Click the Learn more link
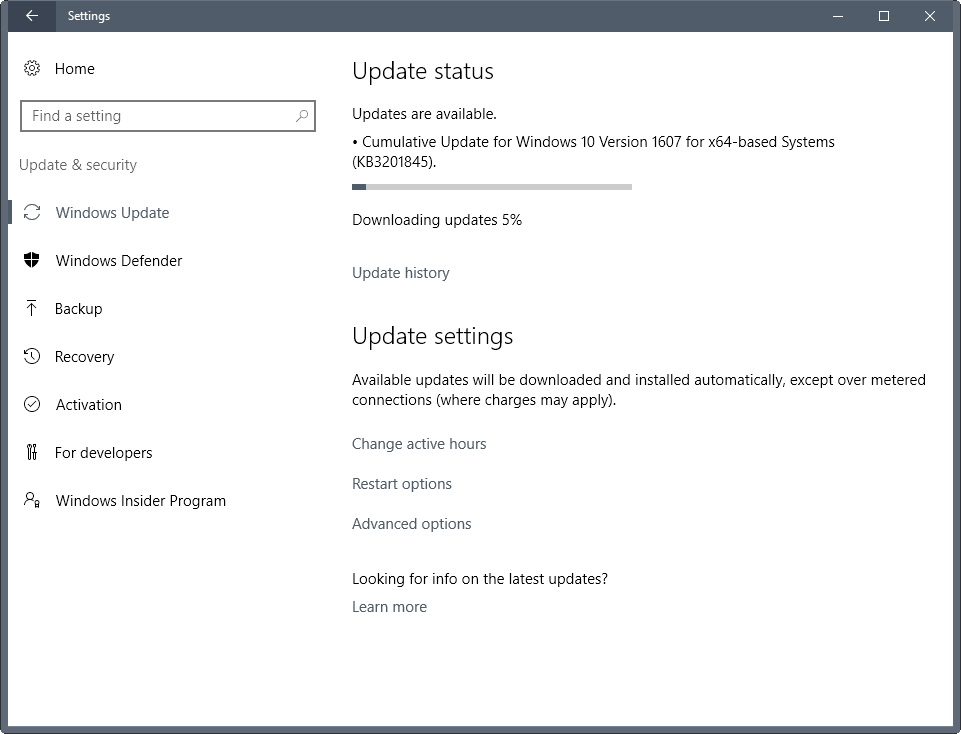The width and height of the screenshot is (961, 734). [x=390, y=607]
